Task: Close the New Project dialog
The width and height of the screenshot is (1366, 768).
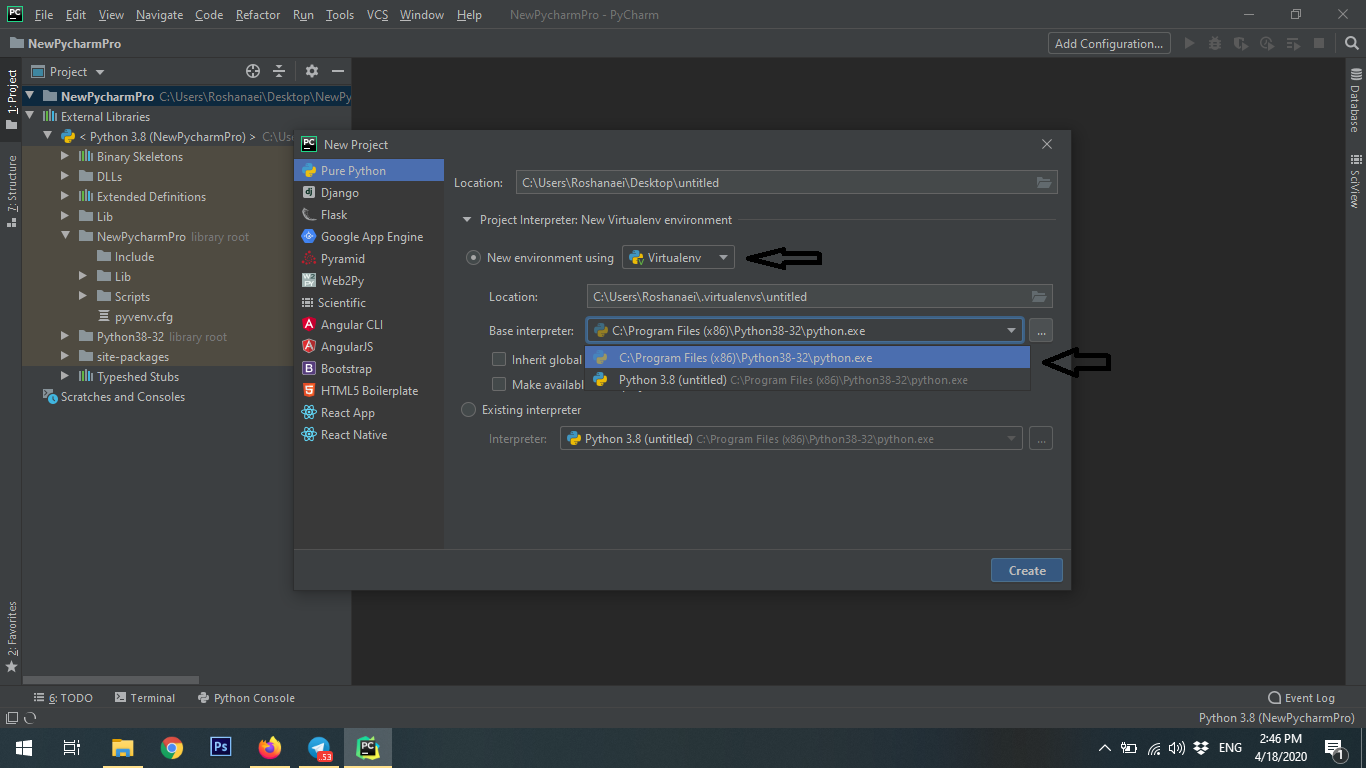Action: 1047,144
